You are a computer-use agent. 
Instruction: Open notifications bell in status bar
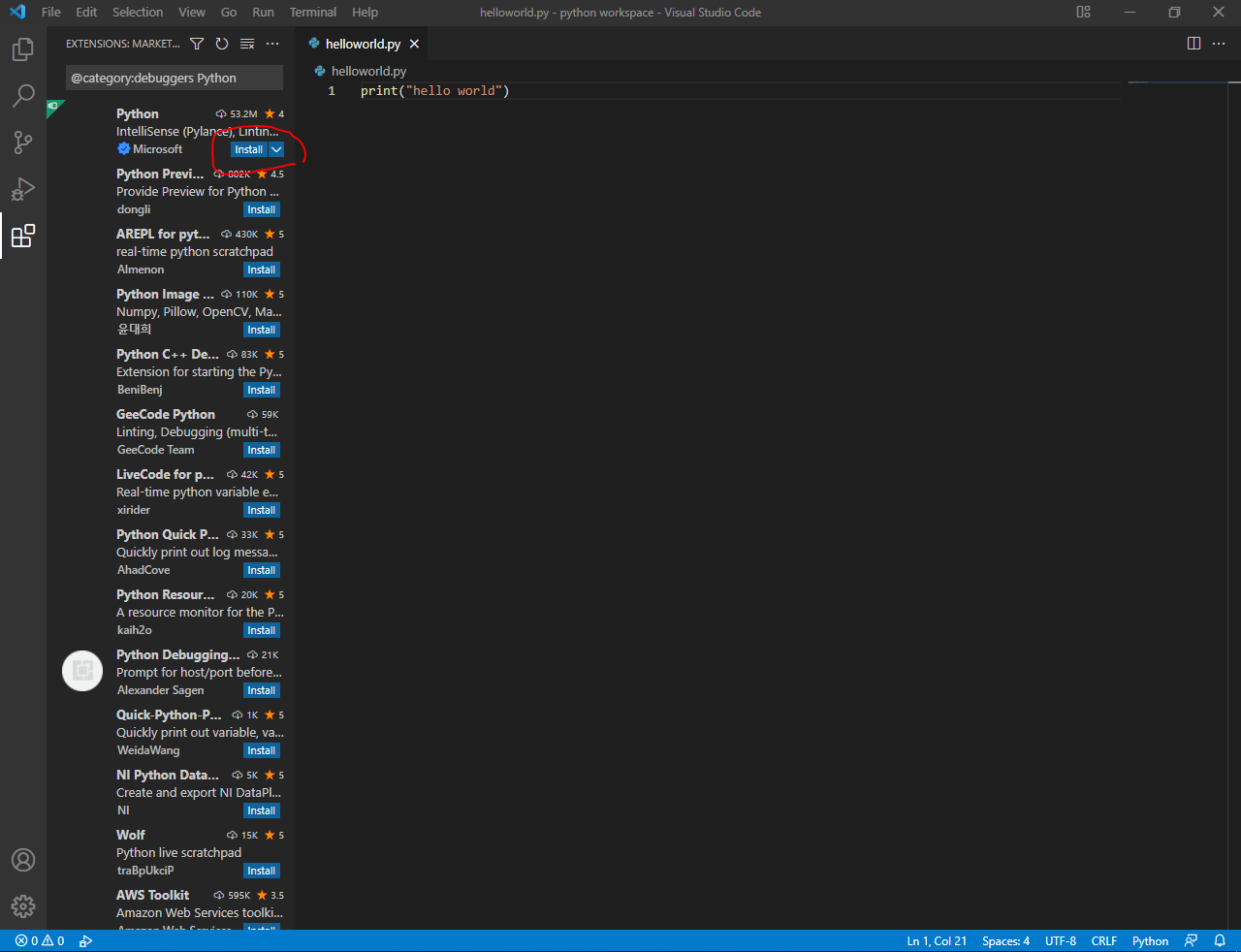pos(1220,941)
